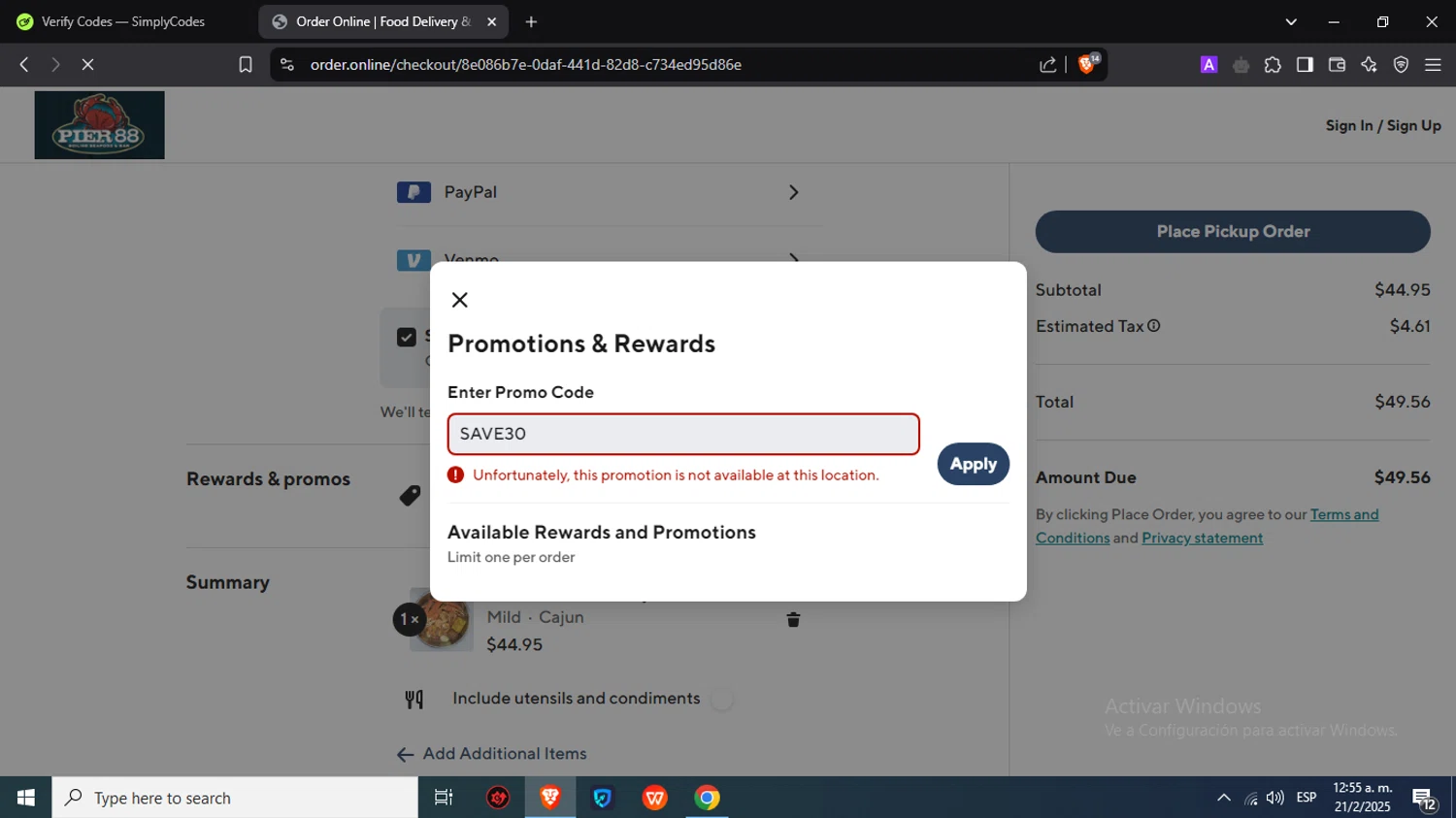Focus the promo code field containing SAVE30
This screenshot has height=818, width=1456.
pos(683,434)
